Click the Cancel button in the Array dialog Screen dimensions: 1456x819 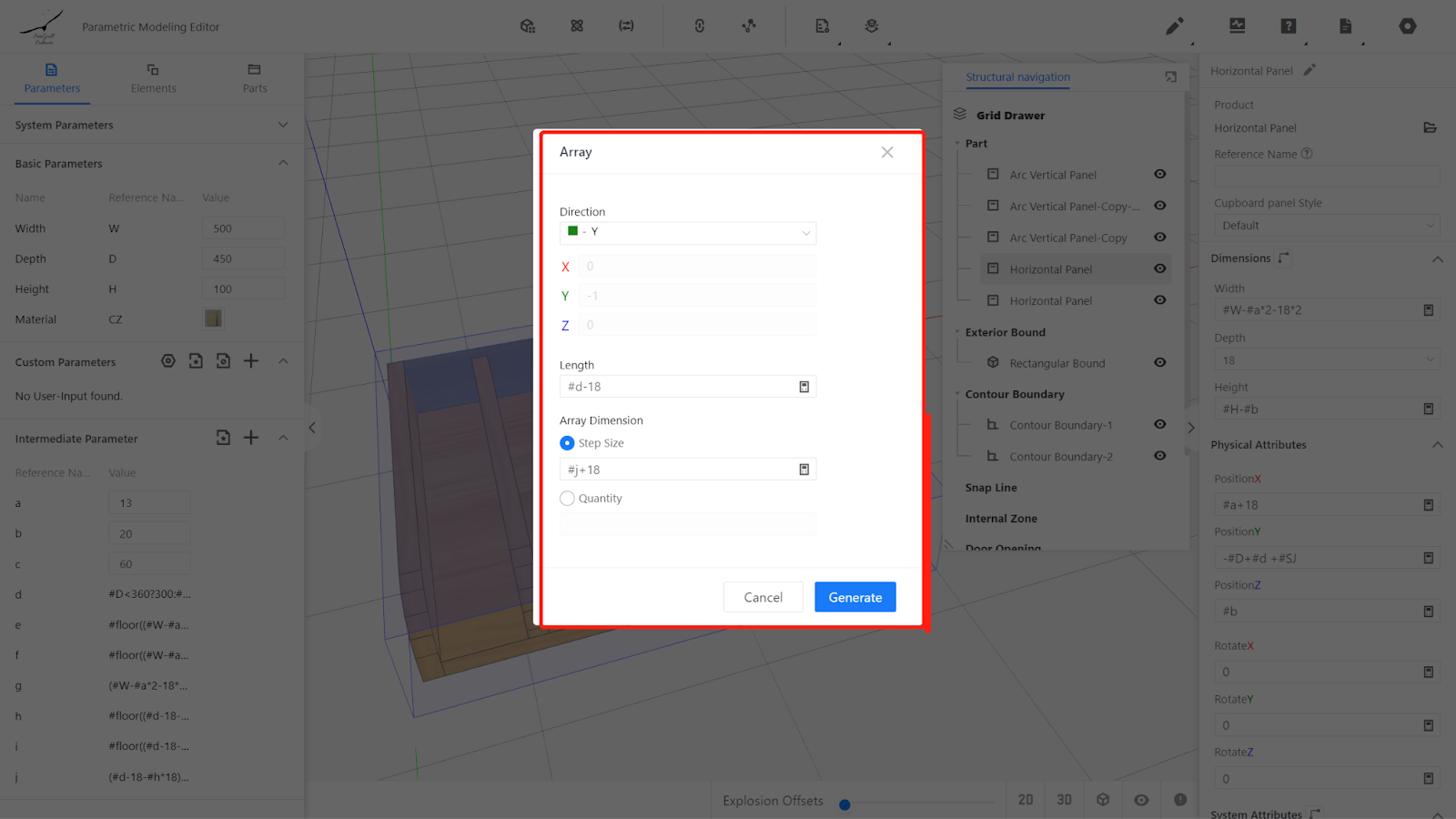click(763, 597)
